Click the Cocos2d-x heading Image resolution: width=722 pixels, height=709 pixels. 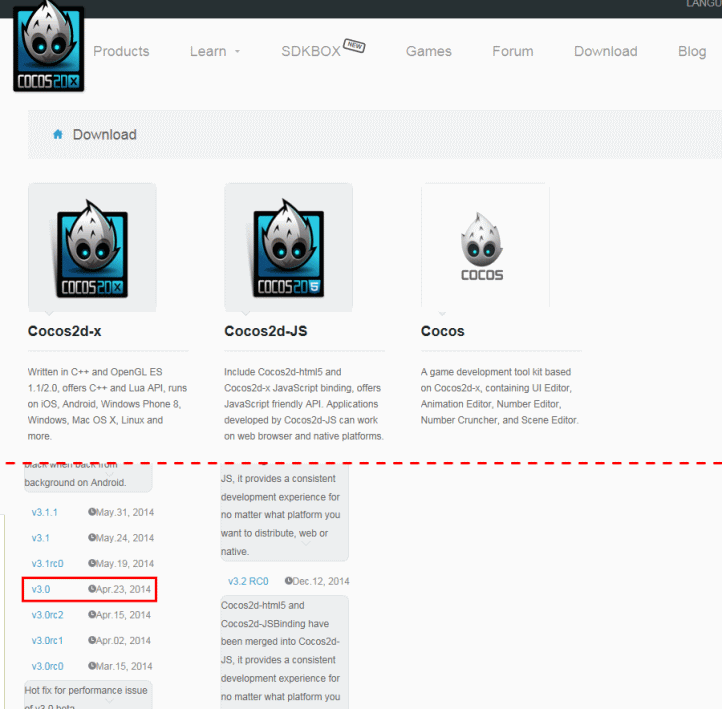coord(64,331)
